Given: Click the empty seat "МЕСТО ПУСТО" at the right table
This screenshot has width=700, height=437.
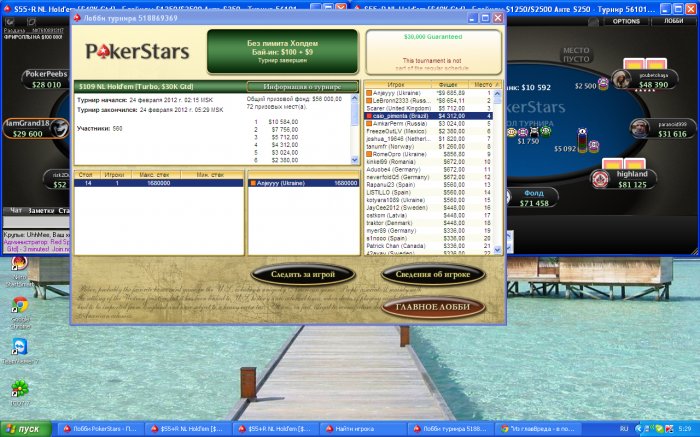Looking at the screenshot, I should [x=576, y=54].
